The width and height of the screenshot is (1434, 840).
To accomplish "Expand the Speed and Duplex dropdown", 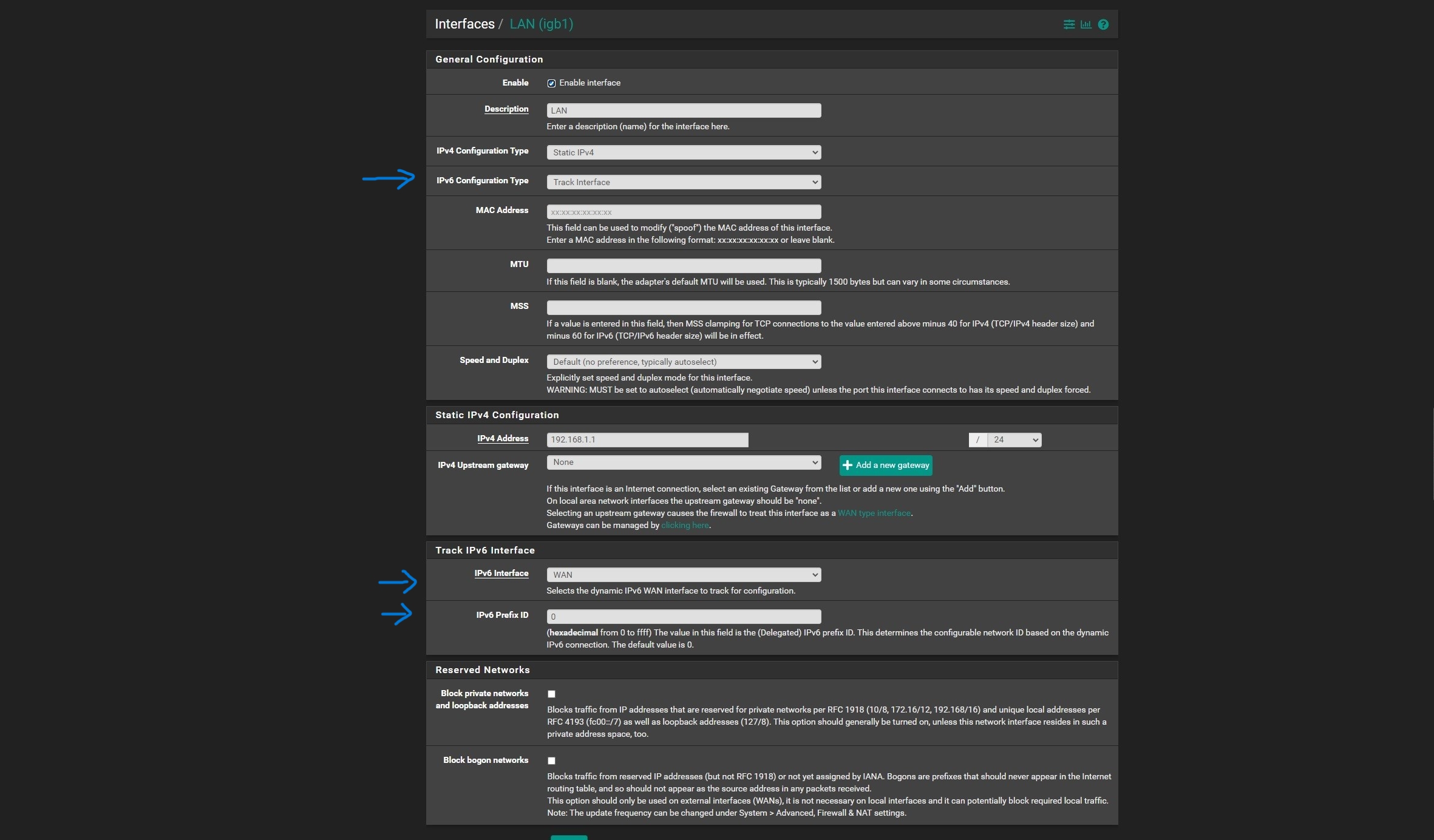I will 683,362.
